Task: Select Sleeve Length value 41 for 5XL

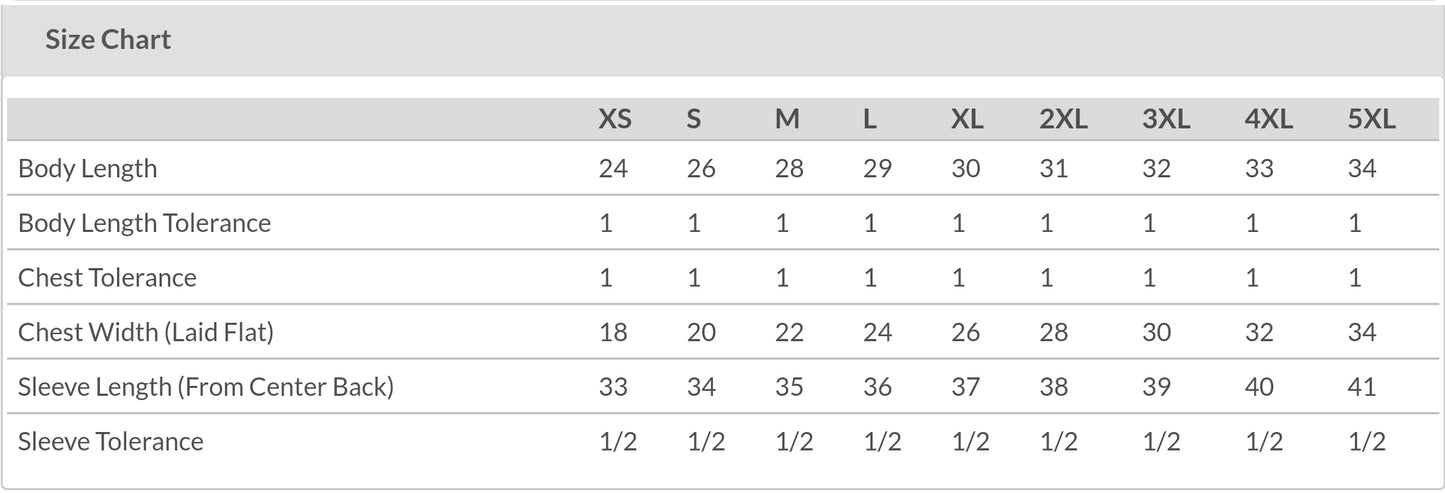Action: (x=1361, y=386)
